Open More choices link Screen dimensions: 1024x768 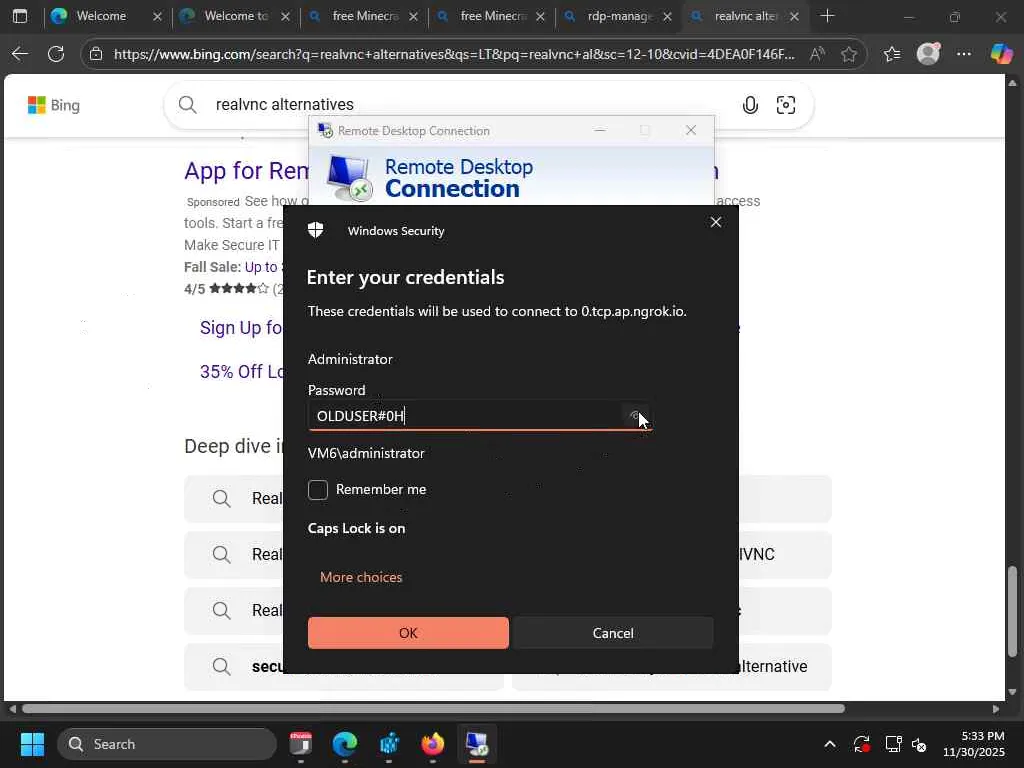pos(360,577)
